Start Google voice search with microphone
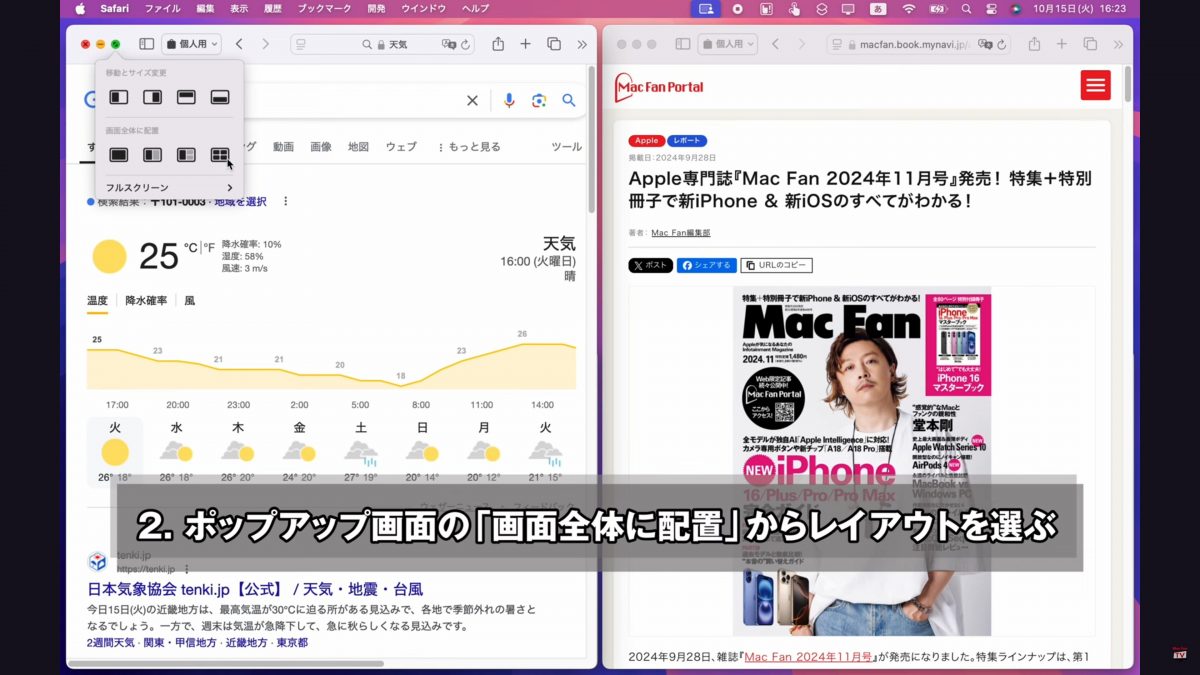 coord(509,100)
